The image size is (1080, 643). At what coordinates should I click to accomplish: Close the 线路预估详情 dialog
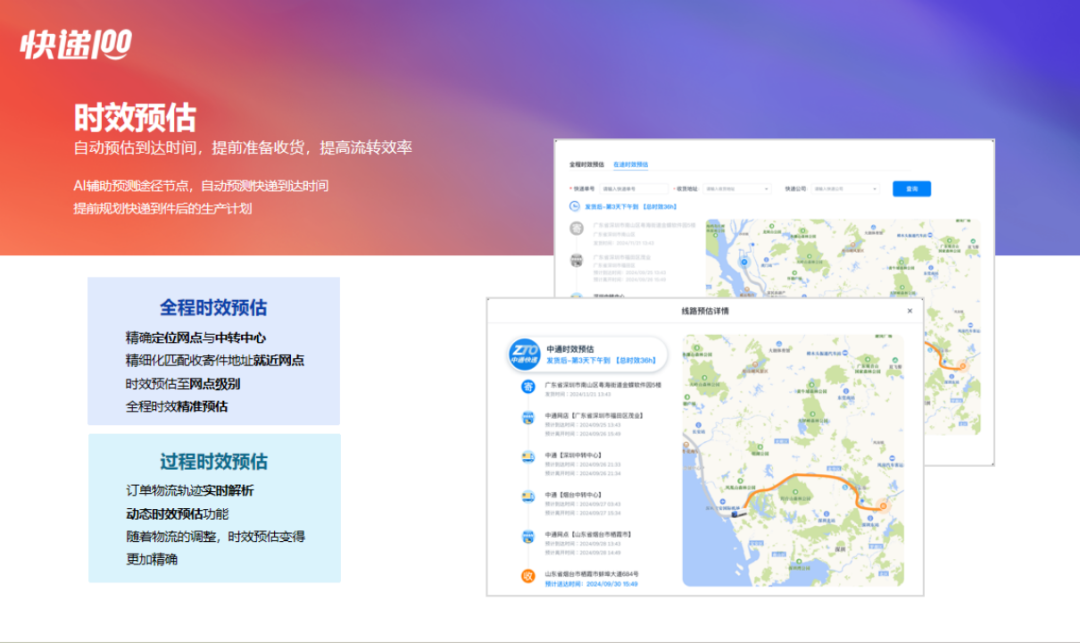click(910, 310)
